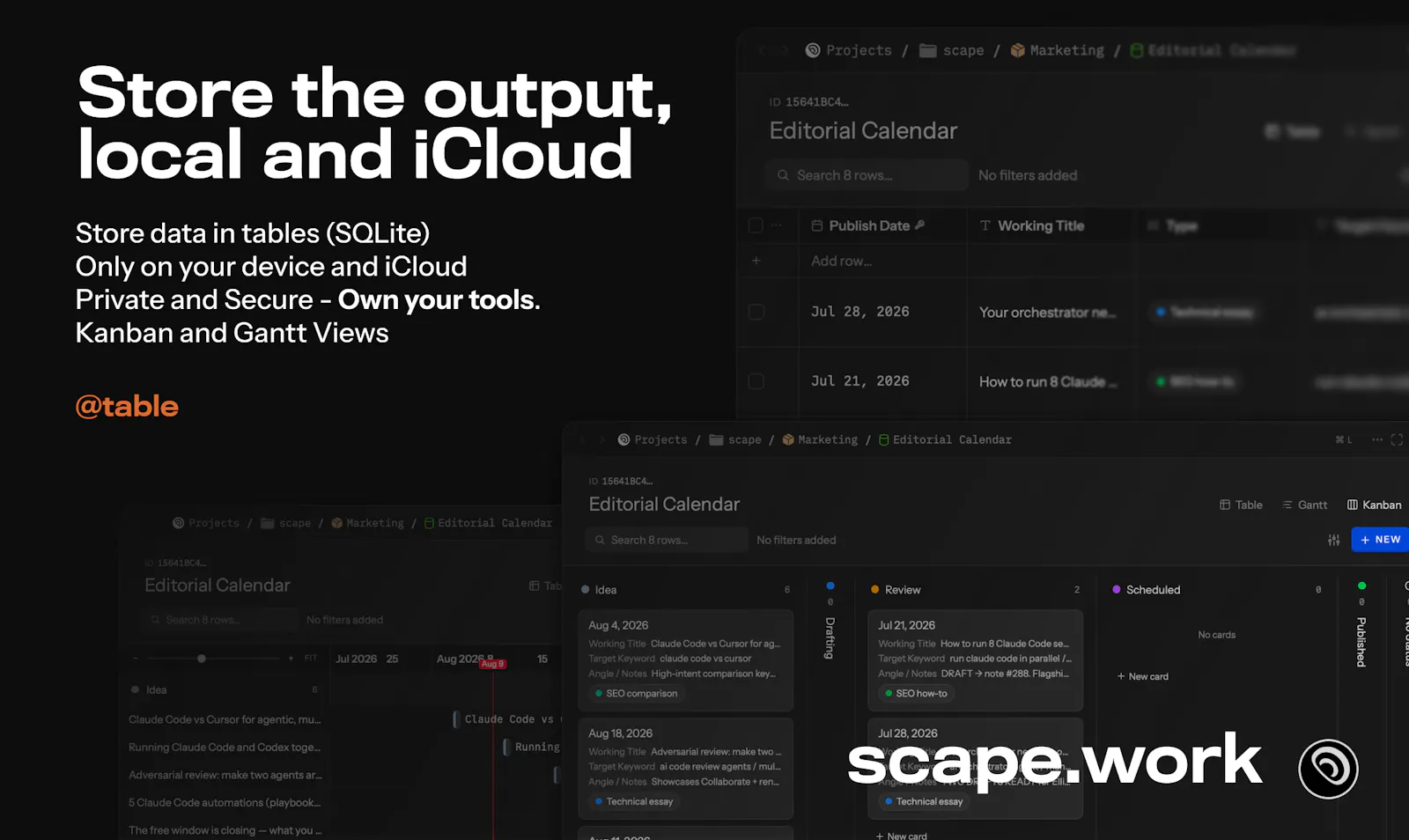Viewport: 1409px width, 840px height.
Task: Click the Gantt zoom-in plus button
Action: 291,659
